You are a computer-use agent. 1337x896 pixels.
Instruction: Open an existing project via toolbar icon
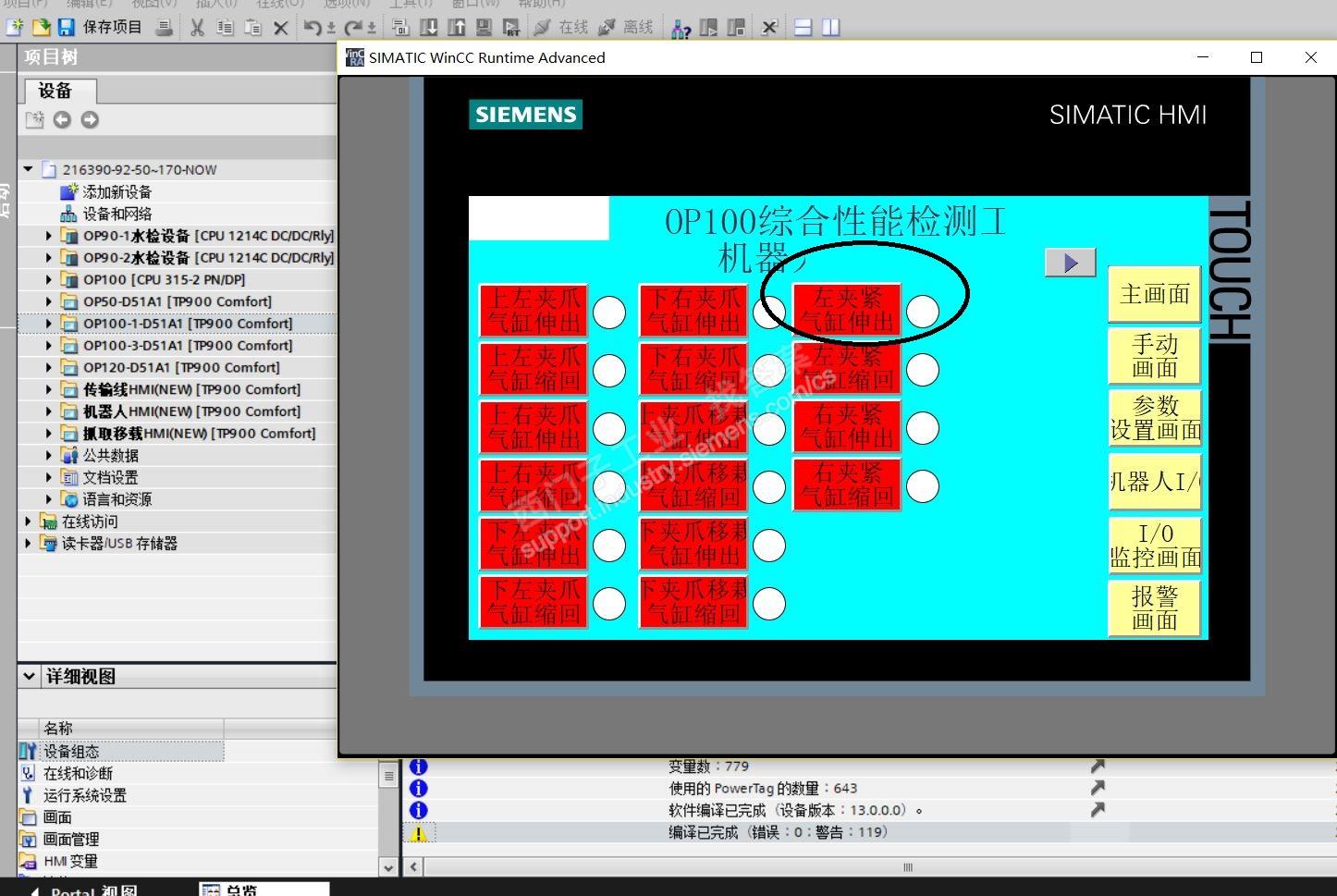coord(41,27)
